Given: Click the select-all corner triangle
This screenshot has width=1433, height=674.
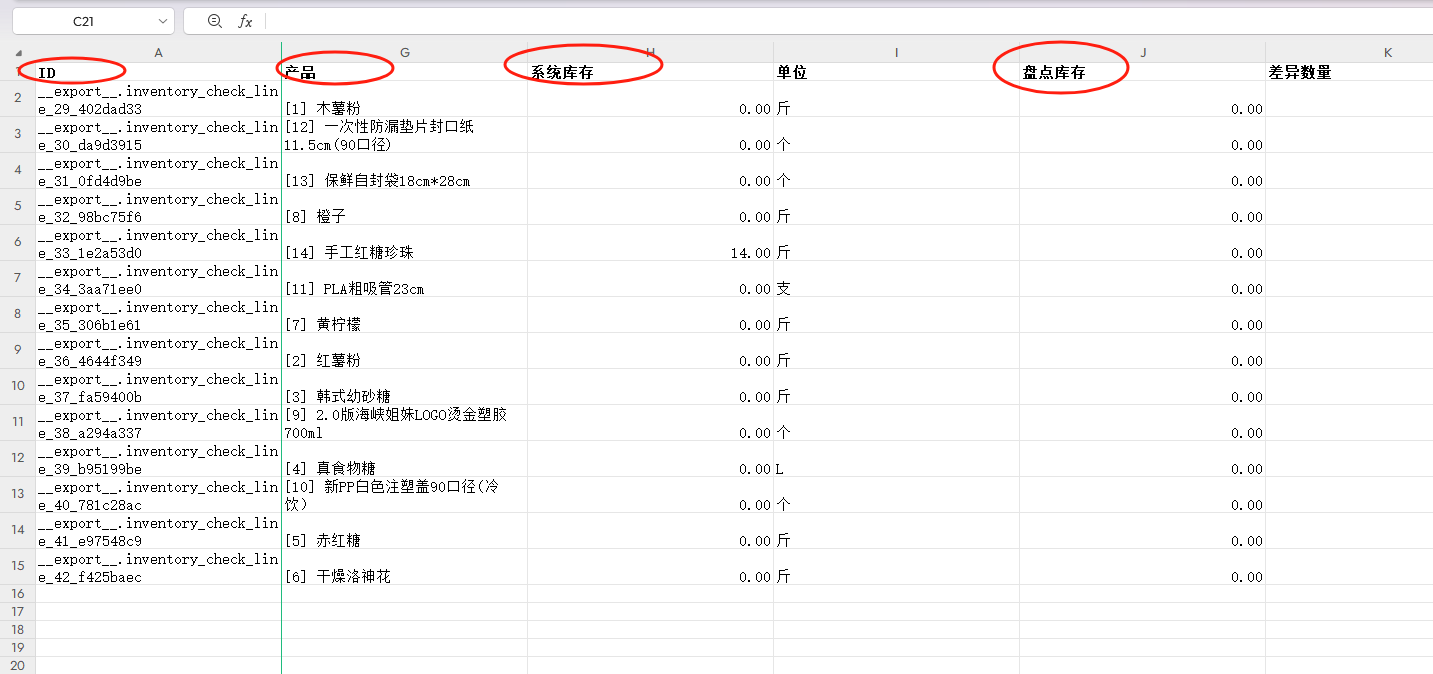Looking at the screenshot, I should pos(18,53).
